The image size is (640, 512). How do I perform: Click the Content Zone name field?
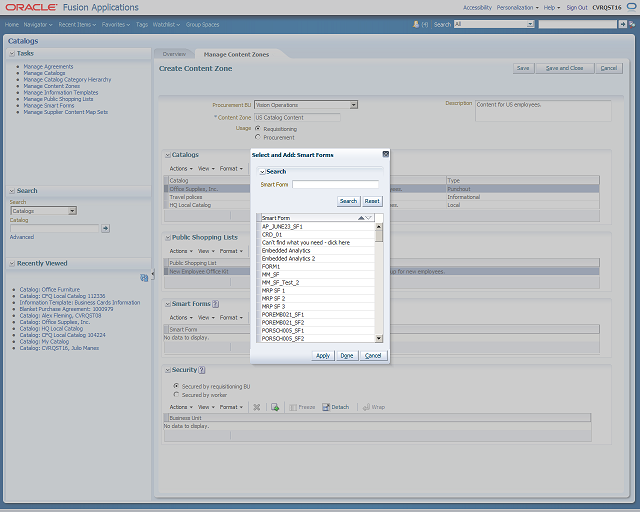point(297,118)
